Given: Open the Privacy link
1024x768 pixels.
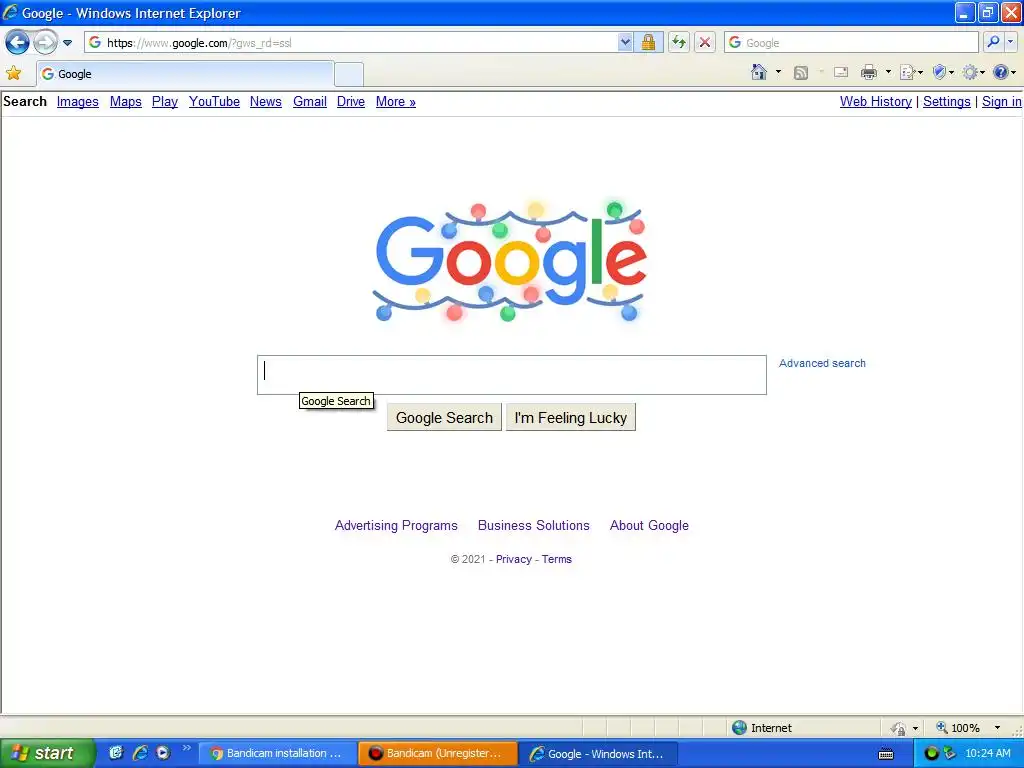Looking at the screenshot, I should coord(514,560).
